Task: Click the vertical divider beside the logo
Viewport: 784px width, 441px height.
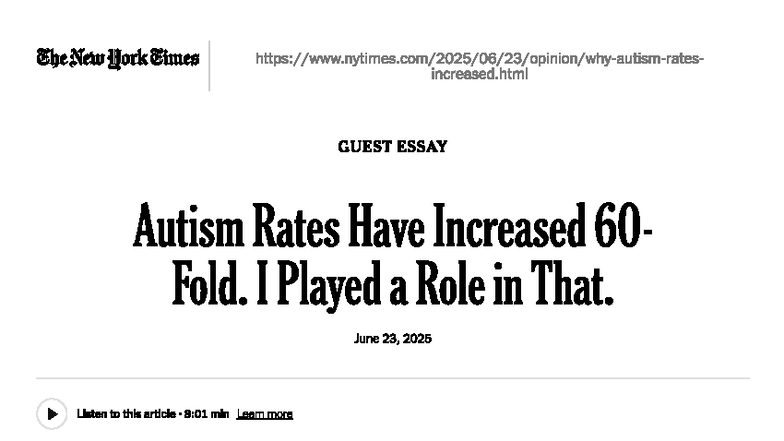Action: (209, 65)
